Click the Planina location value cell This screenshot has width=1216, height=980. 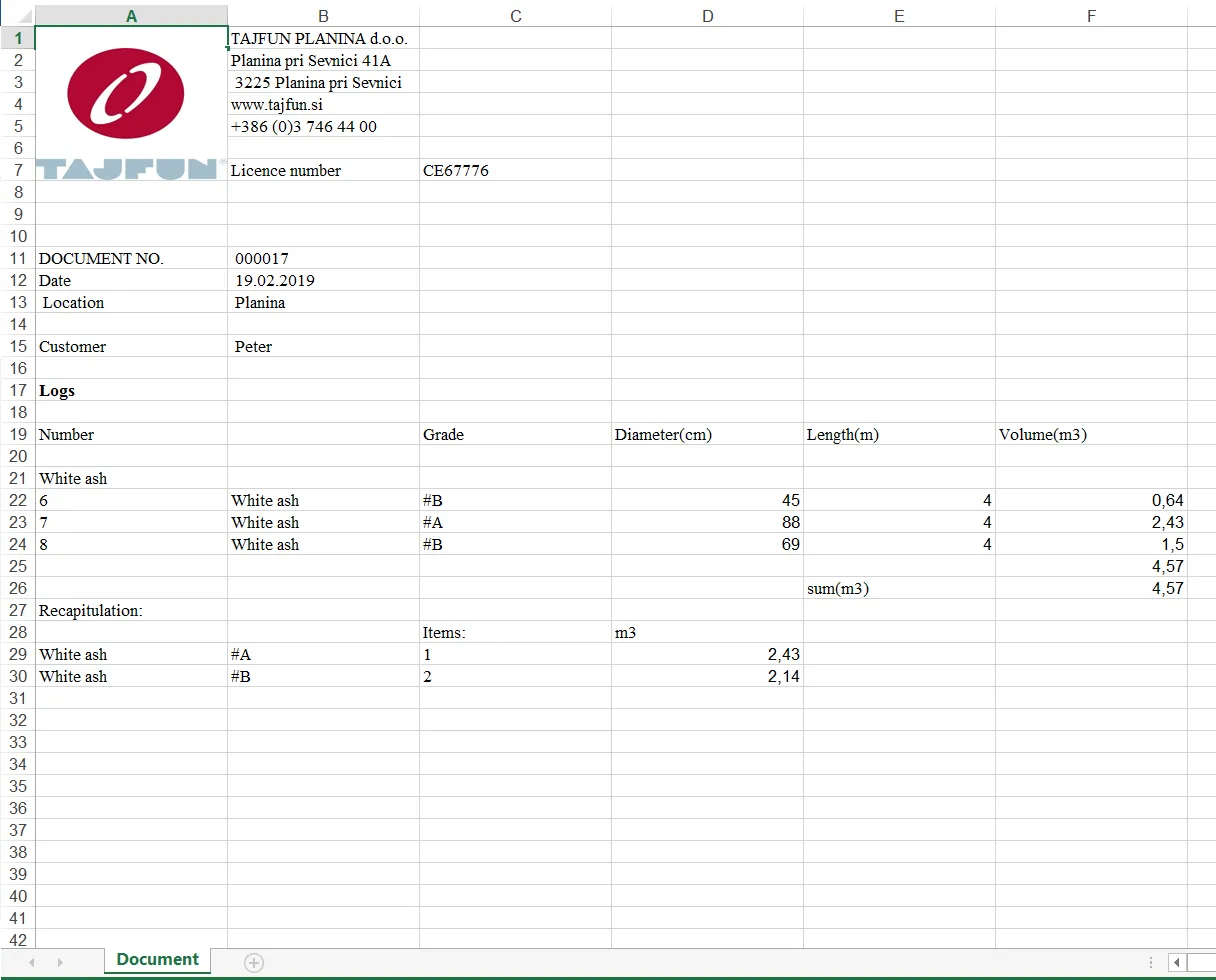click(323, 302)
